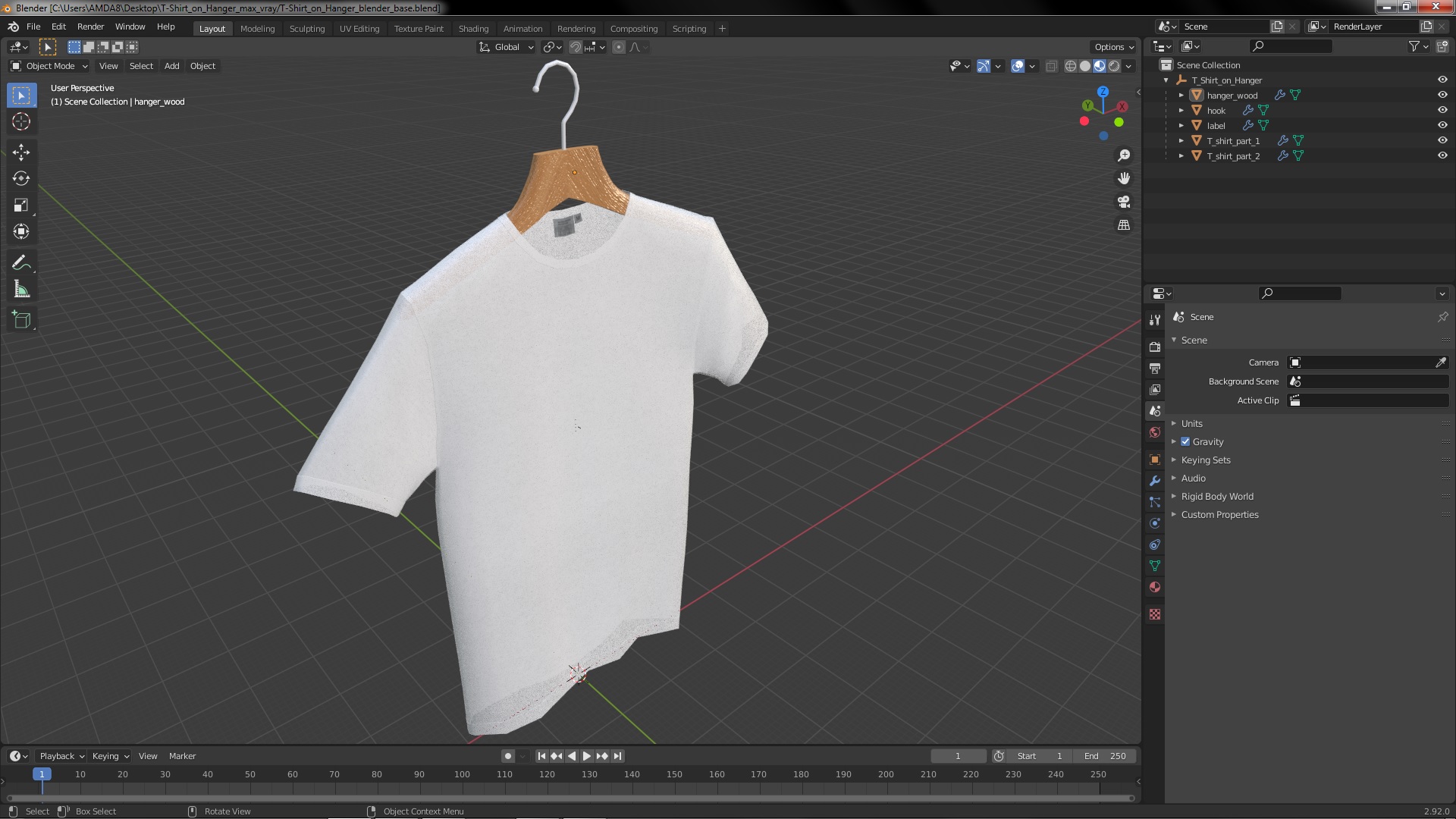Open the Modifier properties wrench tab

1155,481
